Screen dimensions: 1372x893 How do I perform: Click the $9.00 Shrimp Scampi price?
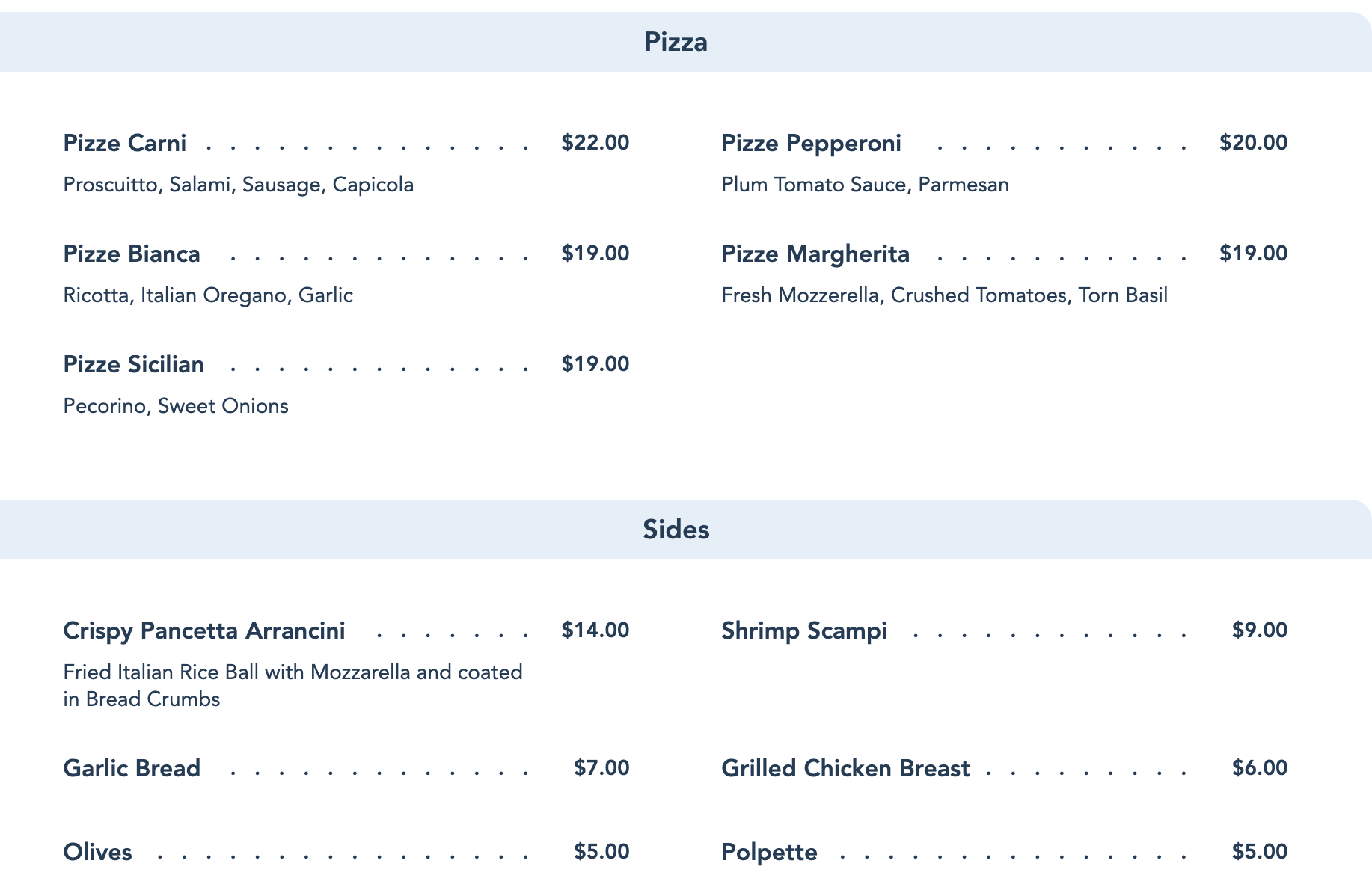click(1260, 630)
